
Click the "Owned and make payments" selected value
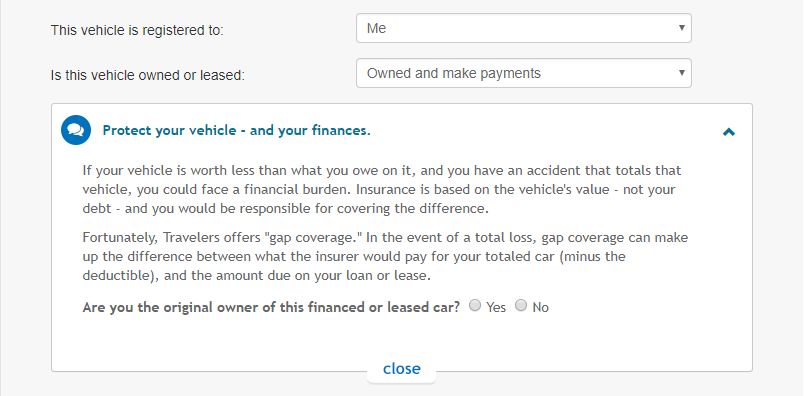pos(454,73)
